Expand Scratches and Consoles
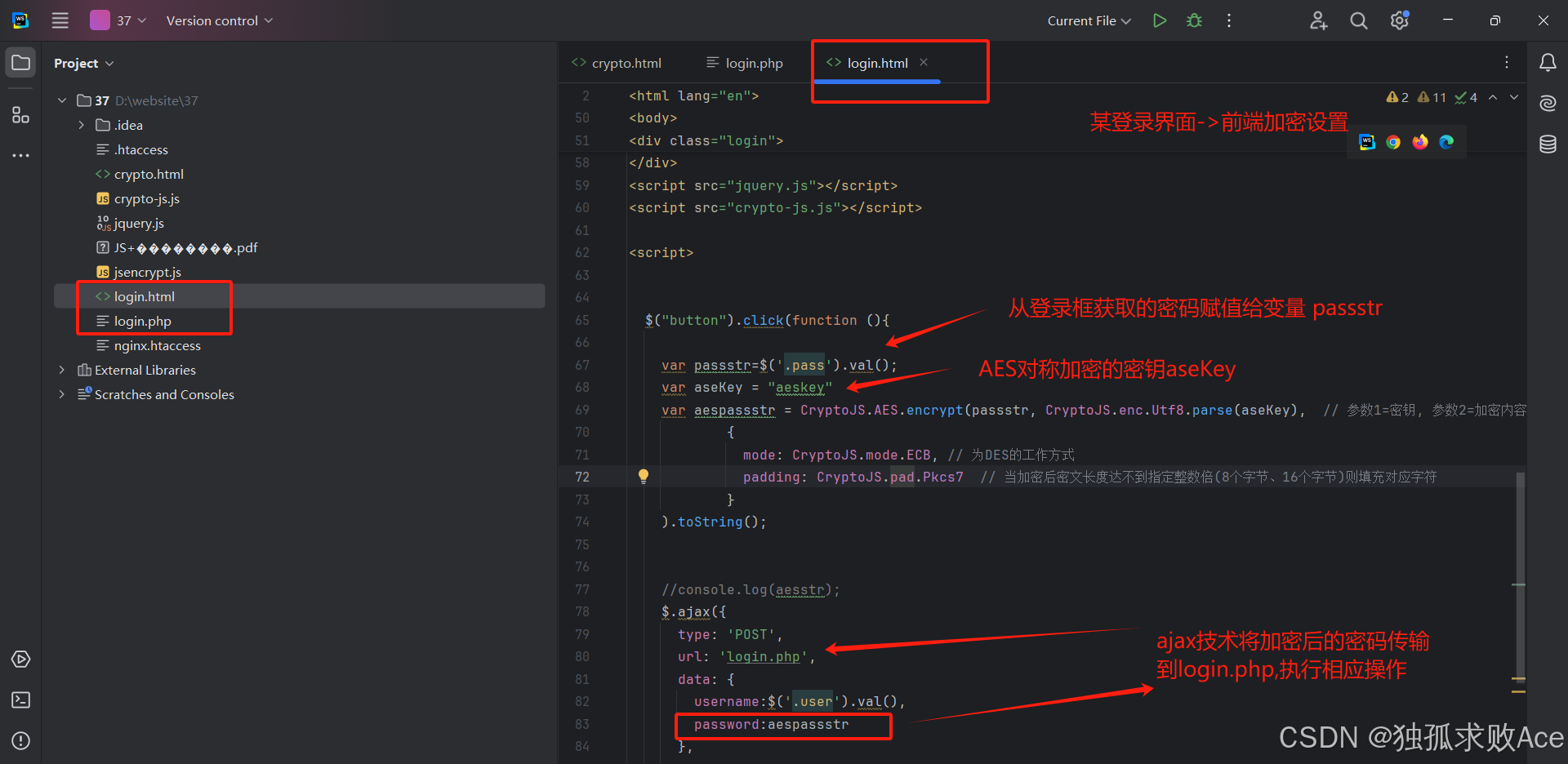The width and height of the screenshot is (1568, 764). coord(61,393)
